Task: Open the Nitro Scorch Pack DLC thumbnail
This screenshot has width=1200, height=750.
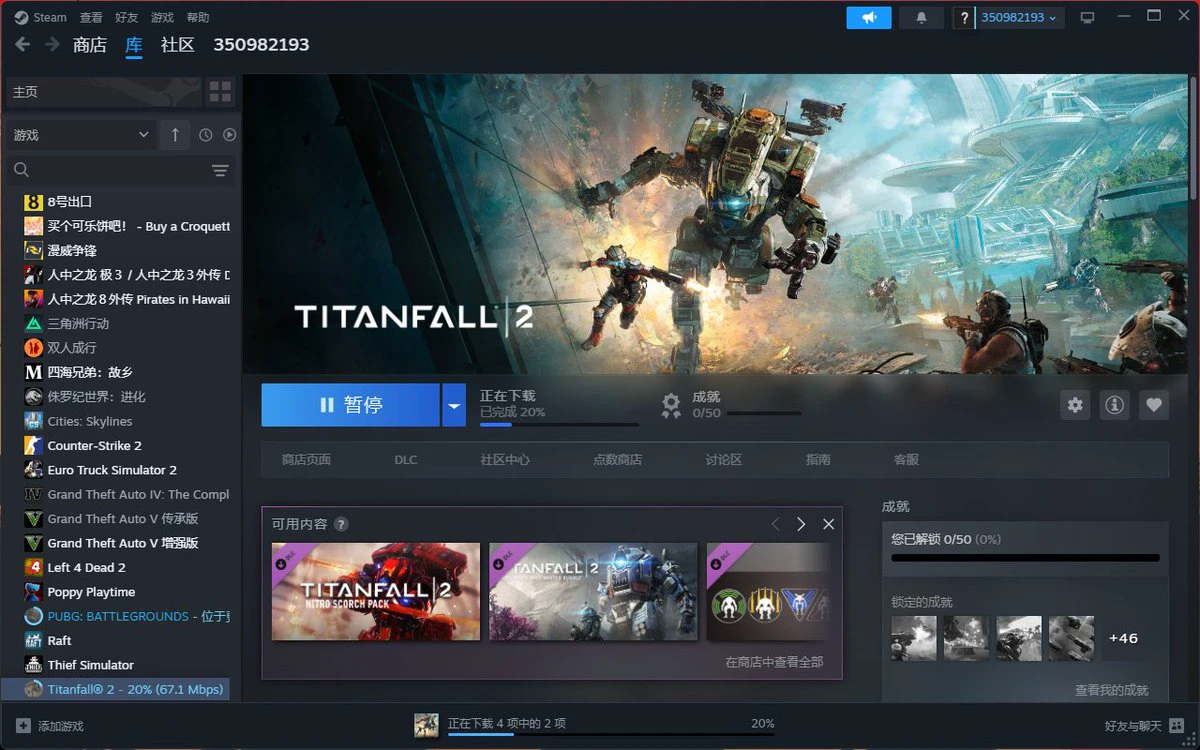Action: pyautogui.click(x=376, y=592)
